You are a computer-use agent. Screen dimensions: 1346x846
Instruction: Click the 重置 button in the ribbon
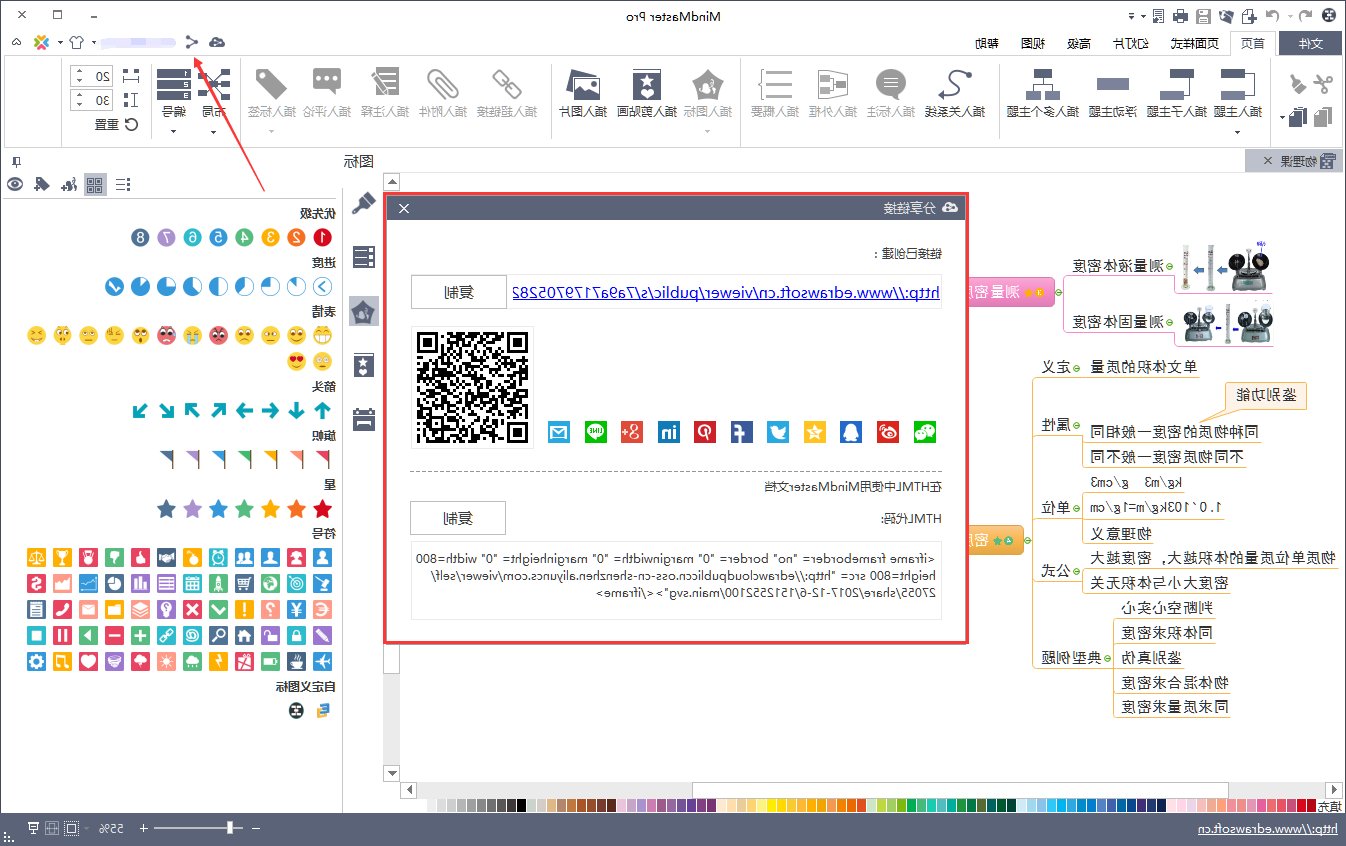point(115,124)
